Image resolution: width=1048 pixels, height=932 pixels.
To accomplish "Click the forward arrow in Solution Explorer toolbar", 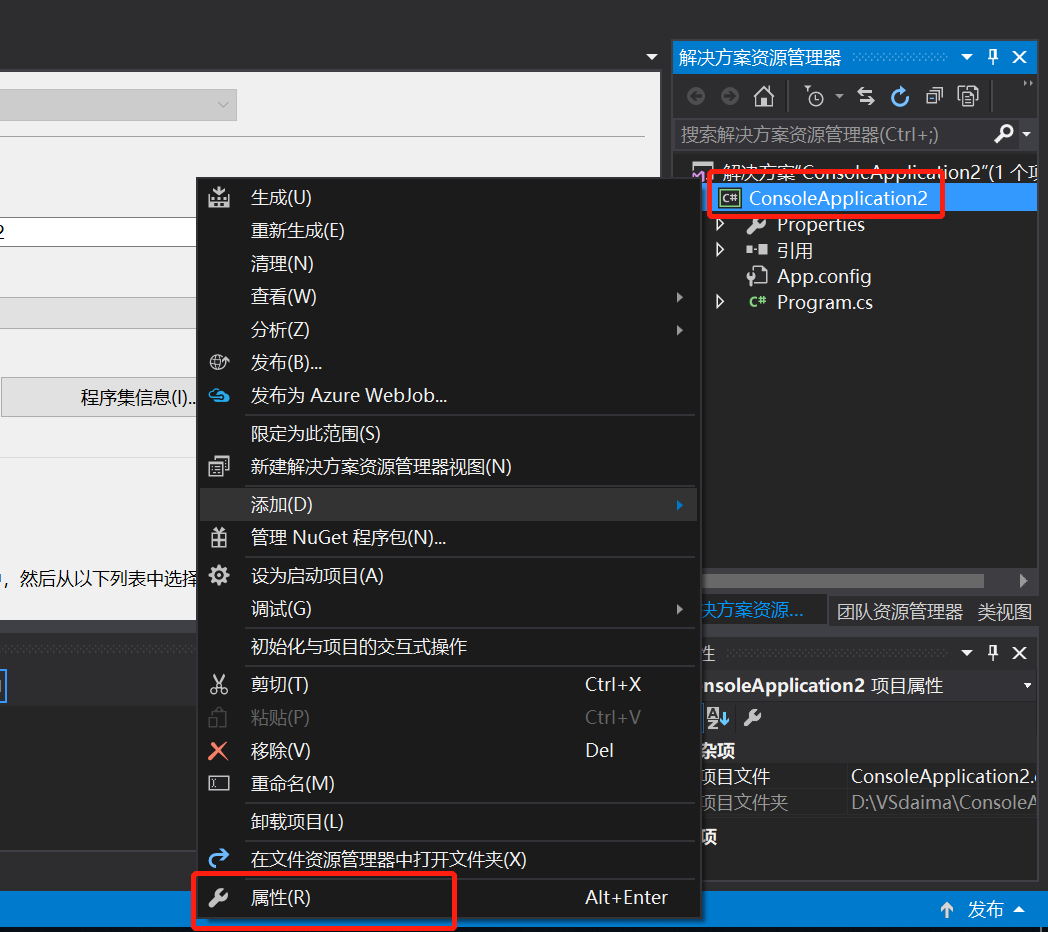I will click(730, 96).
